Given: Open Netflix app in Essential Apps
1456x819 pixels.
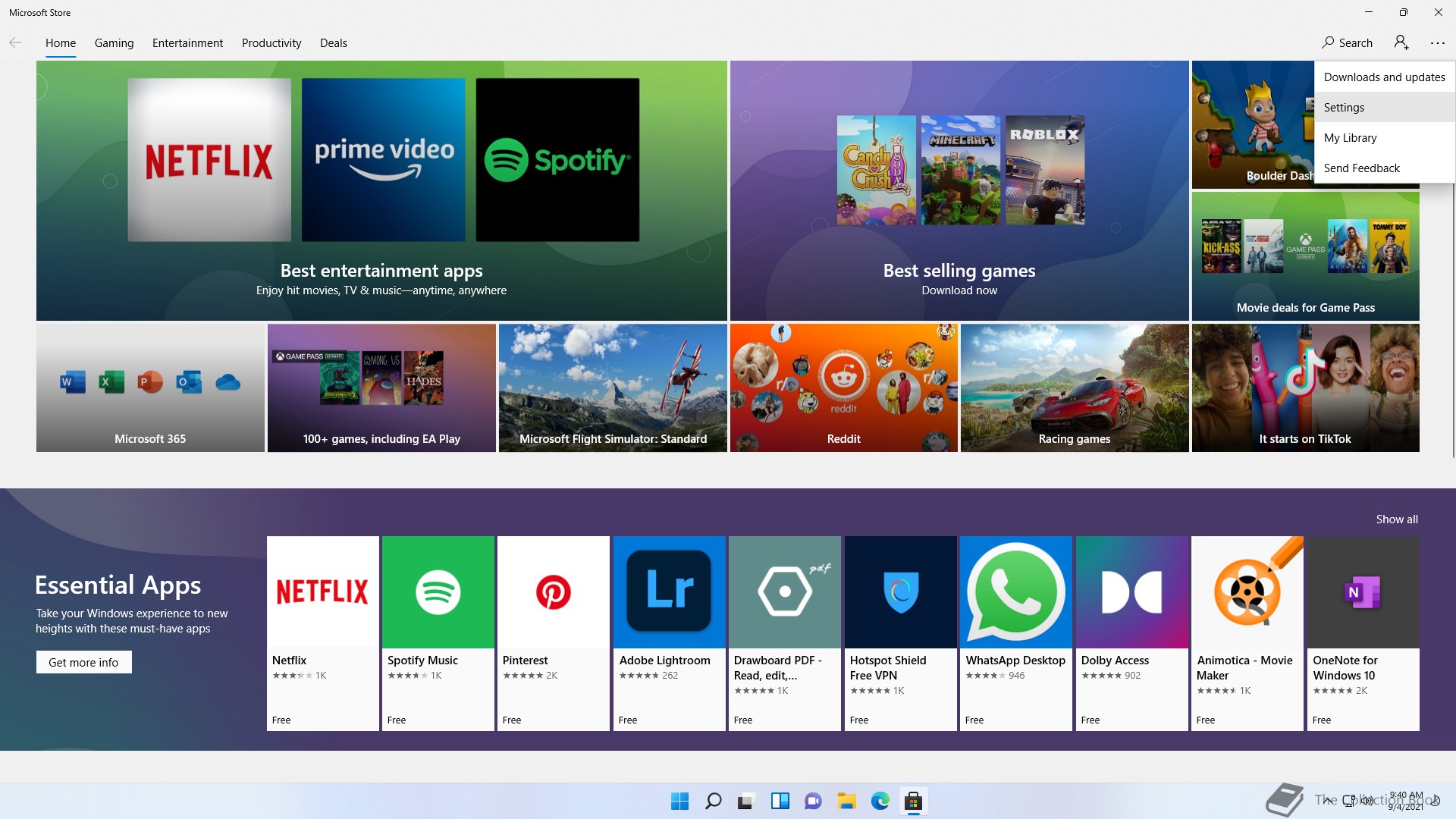Looking at the screenshot, I should point(323,633).
